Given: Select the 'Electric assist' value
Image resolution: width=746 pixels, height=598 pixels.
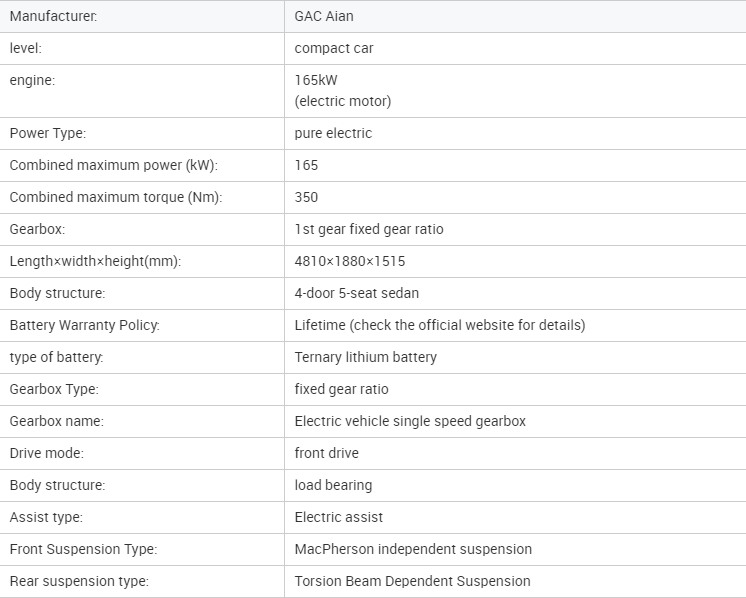Looking at the screenshot, I should coord(339,517).
